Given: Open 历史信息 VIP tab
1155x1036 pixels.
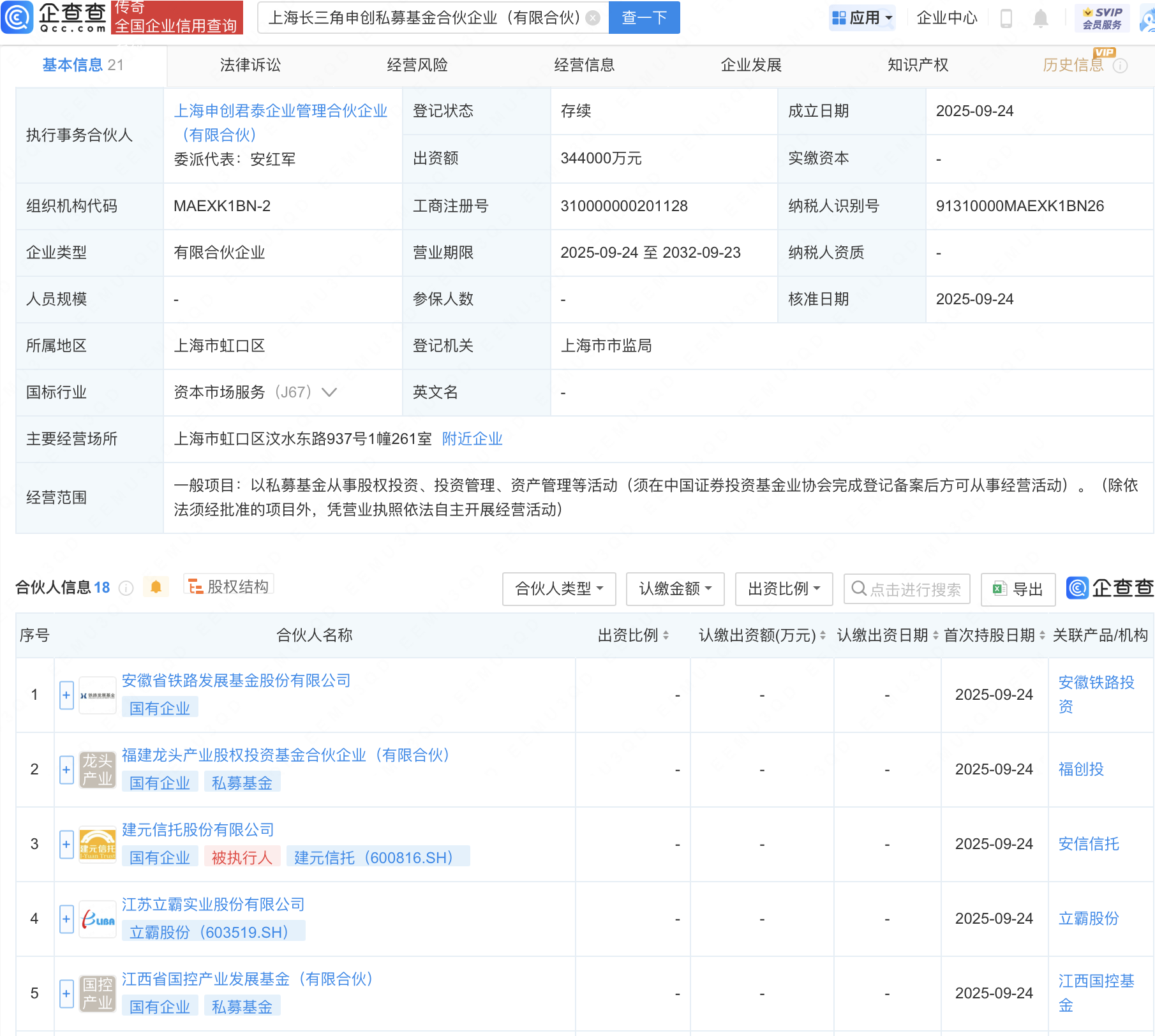Looking at the screenshot, I should (x=1073, y=65).
